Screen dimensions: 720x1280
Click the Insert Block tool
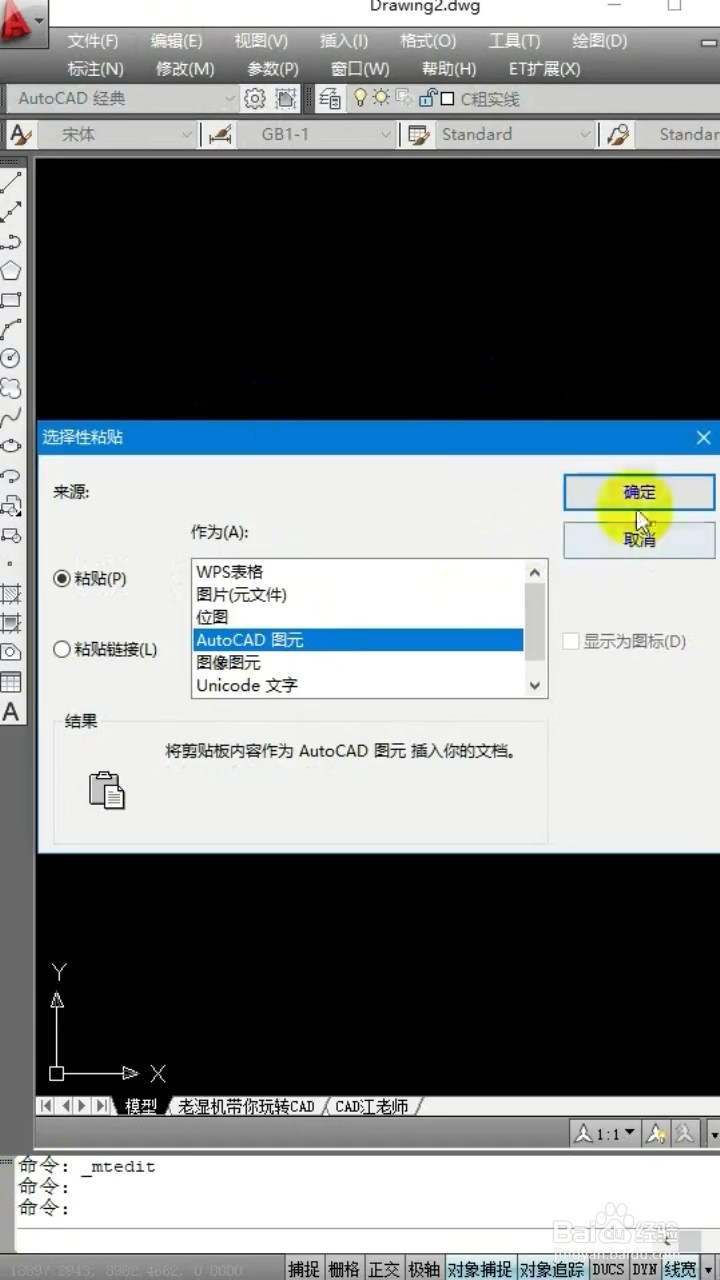click(x=11, y=505)
